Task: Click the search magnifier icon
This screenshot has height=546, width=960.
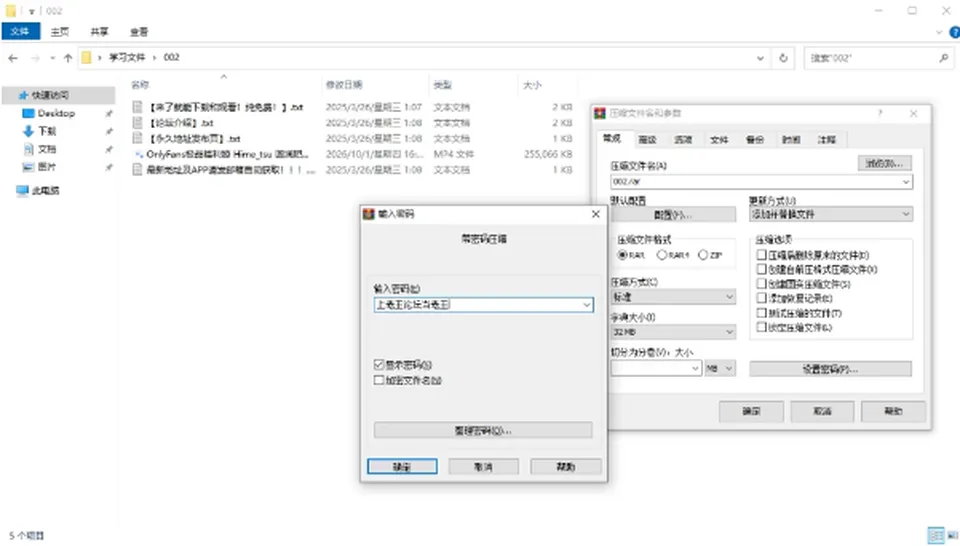Action: tap(943, 58)
